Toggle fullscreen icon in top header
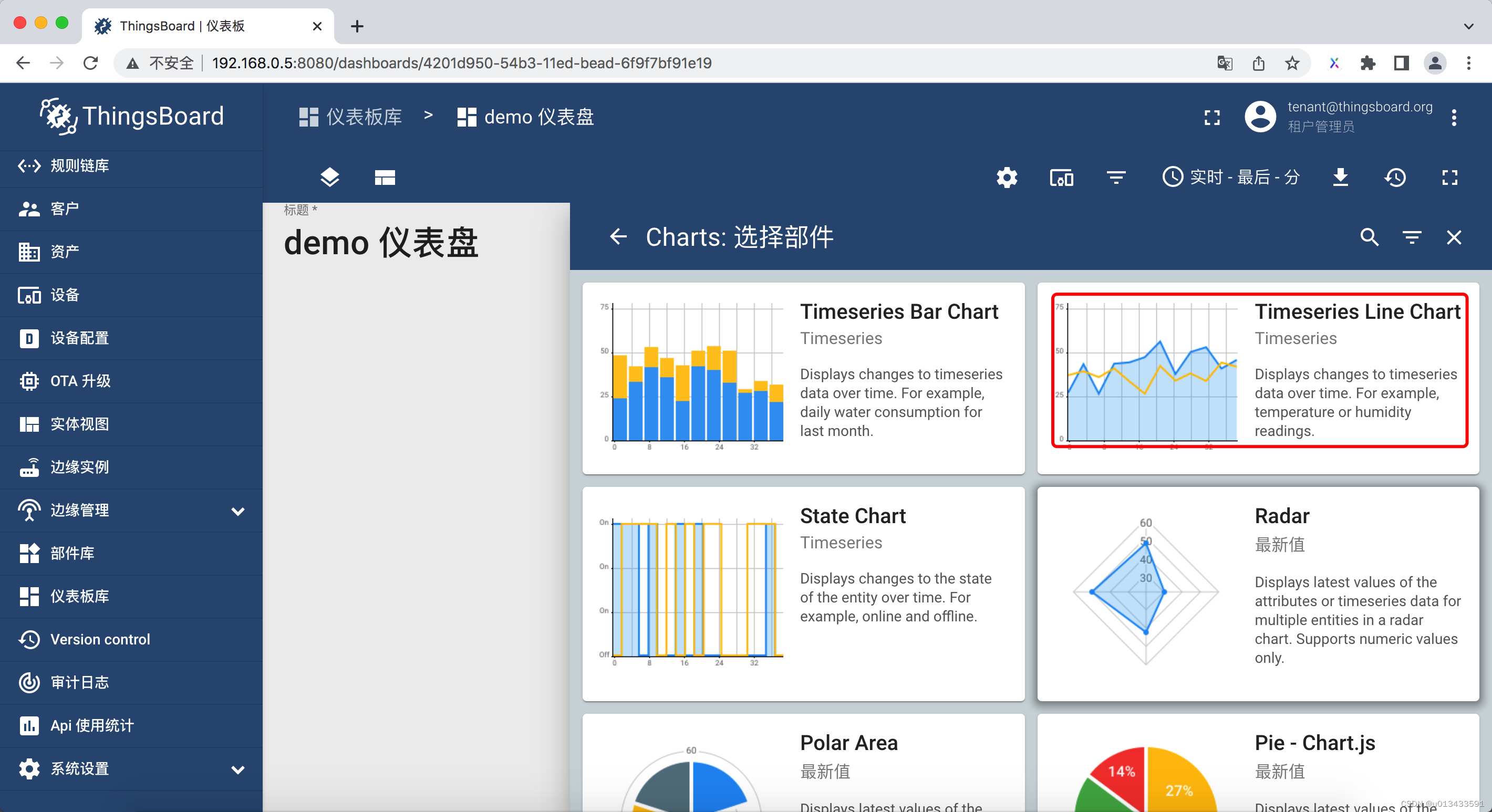The height and width of the screenshot is (812, 1492). click(1211, 118)
